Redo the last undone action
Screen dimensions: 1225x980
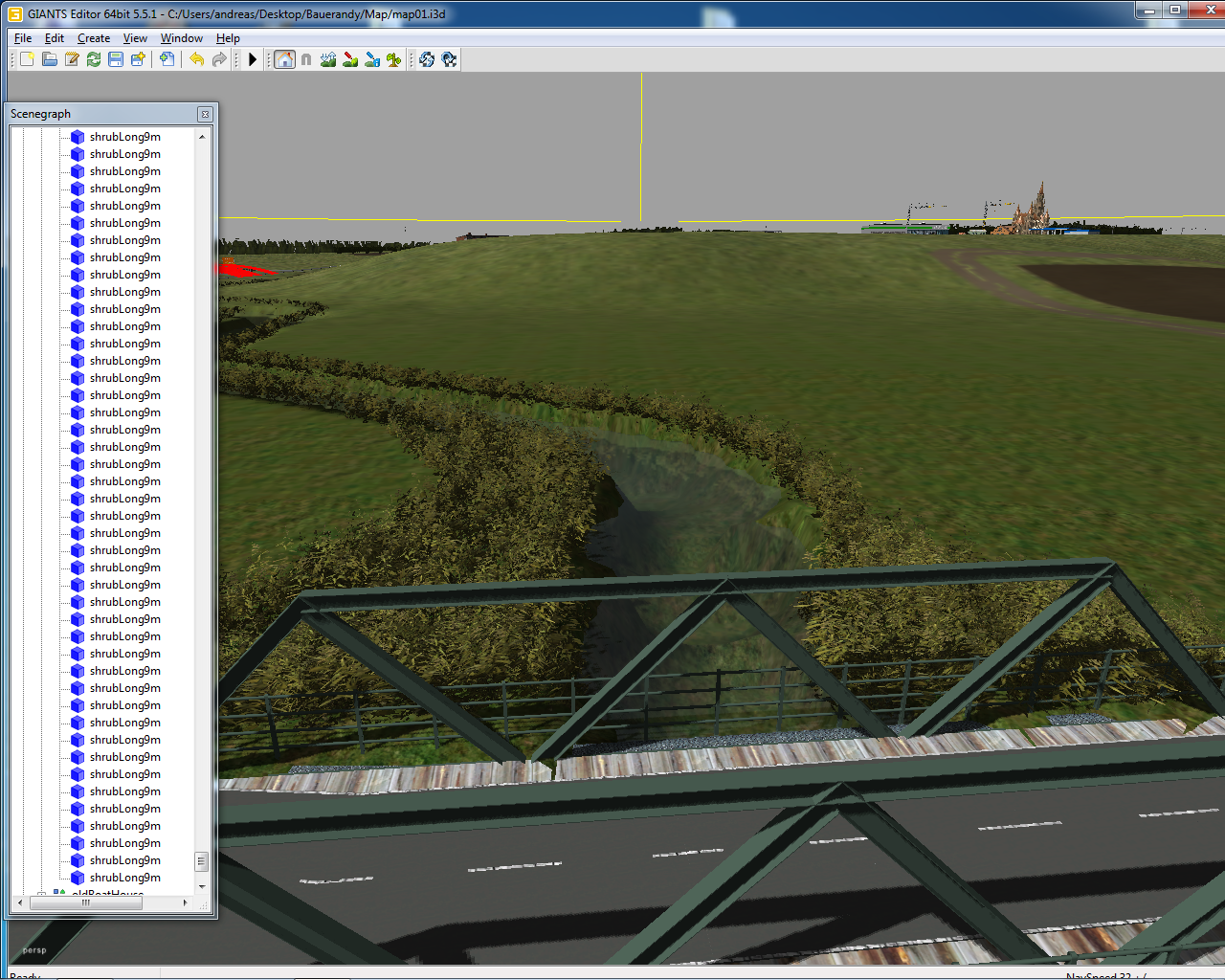coord(219,59)
